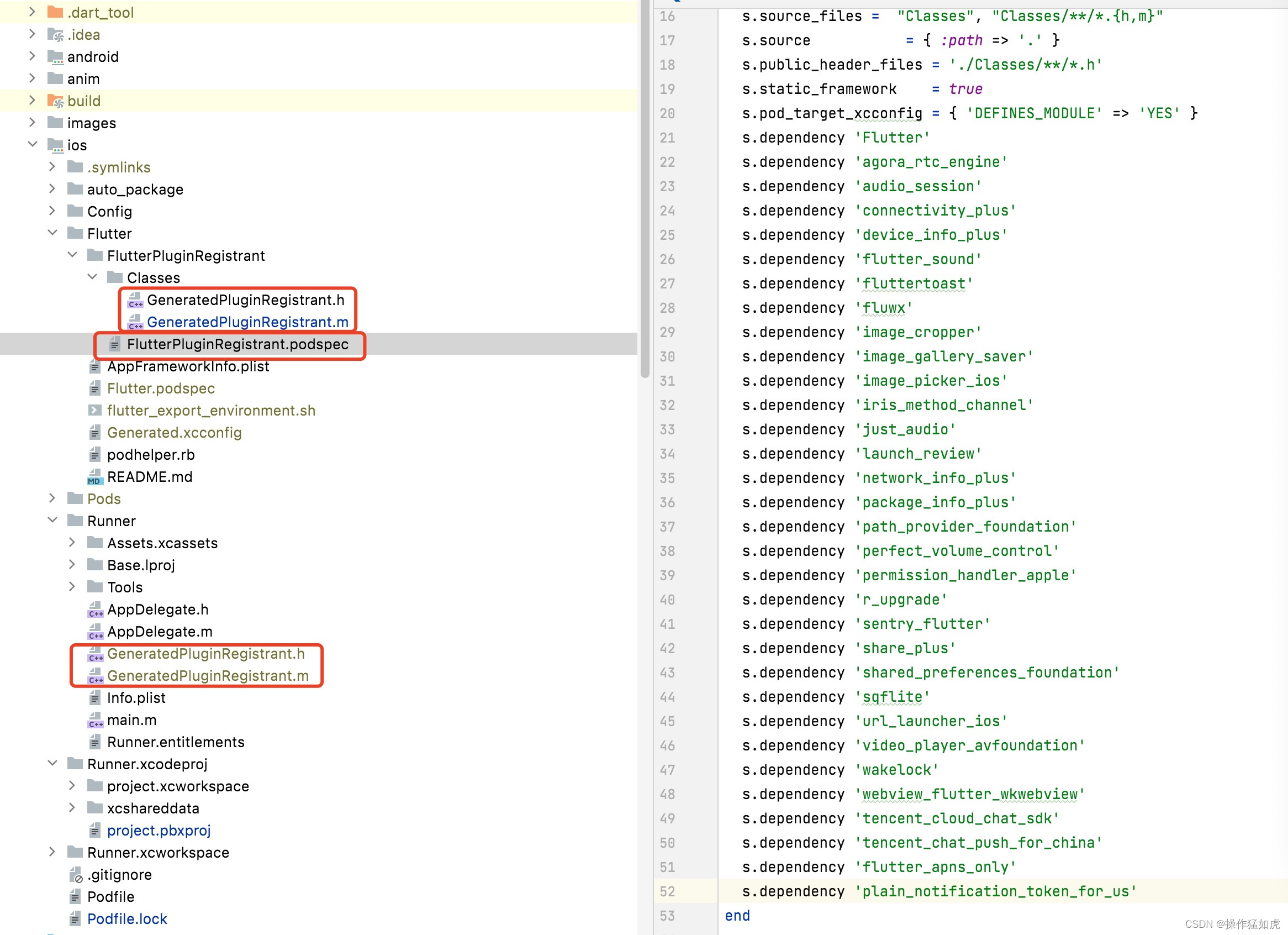Click .gitignore file icon
1288x935 pixels.
(x=76, y=875)
